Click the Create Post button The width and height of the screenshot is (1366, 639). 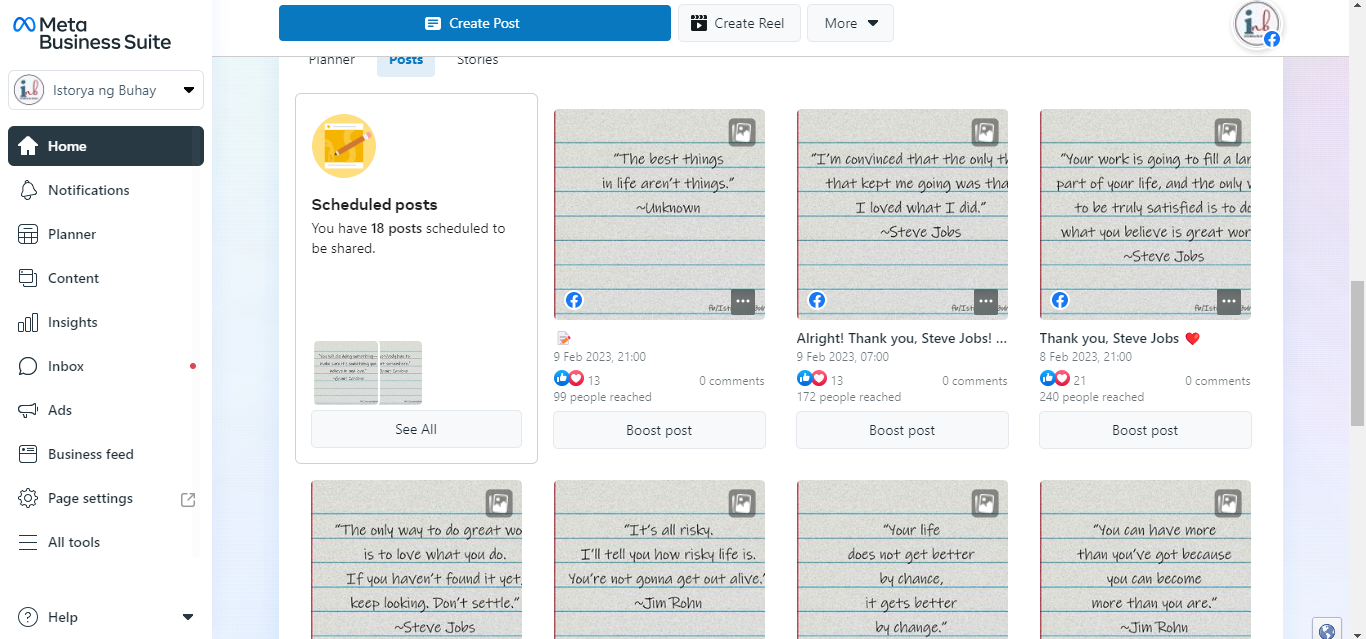pyautogui.click(x=475, y=23)
